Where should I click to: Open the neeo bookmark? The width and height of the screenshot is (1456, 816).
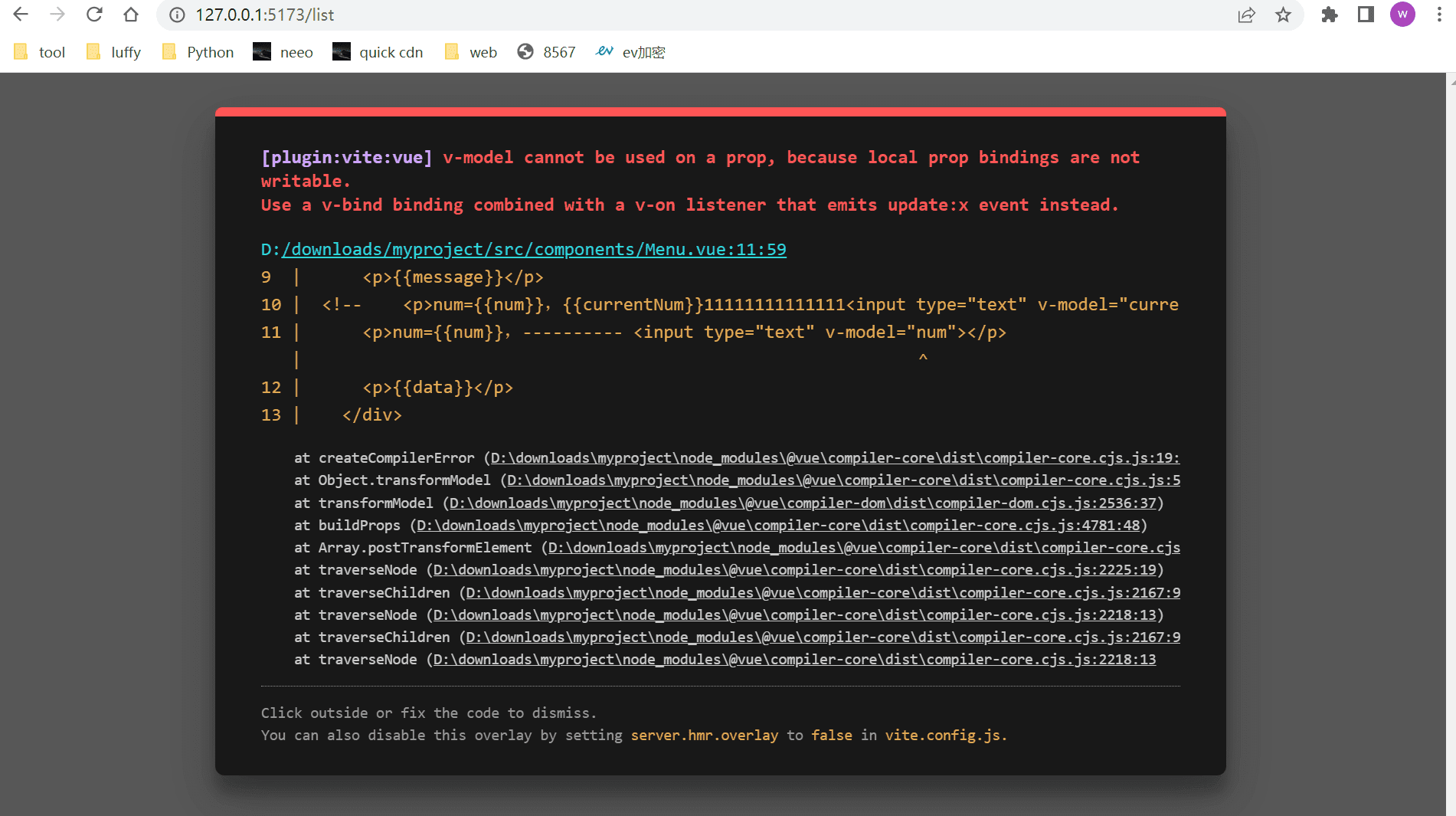pos(283,52)
